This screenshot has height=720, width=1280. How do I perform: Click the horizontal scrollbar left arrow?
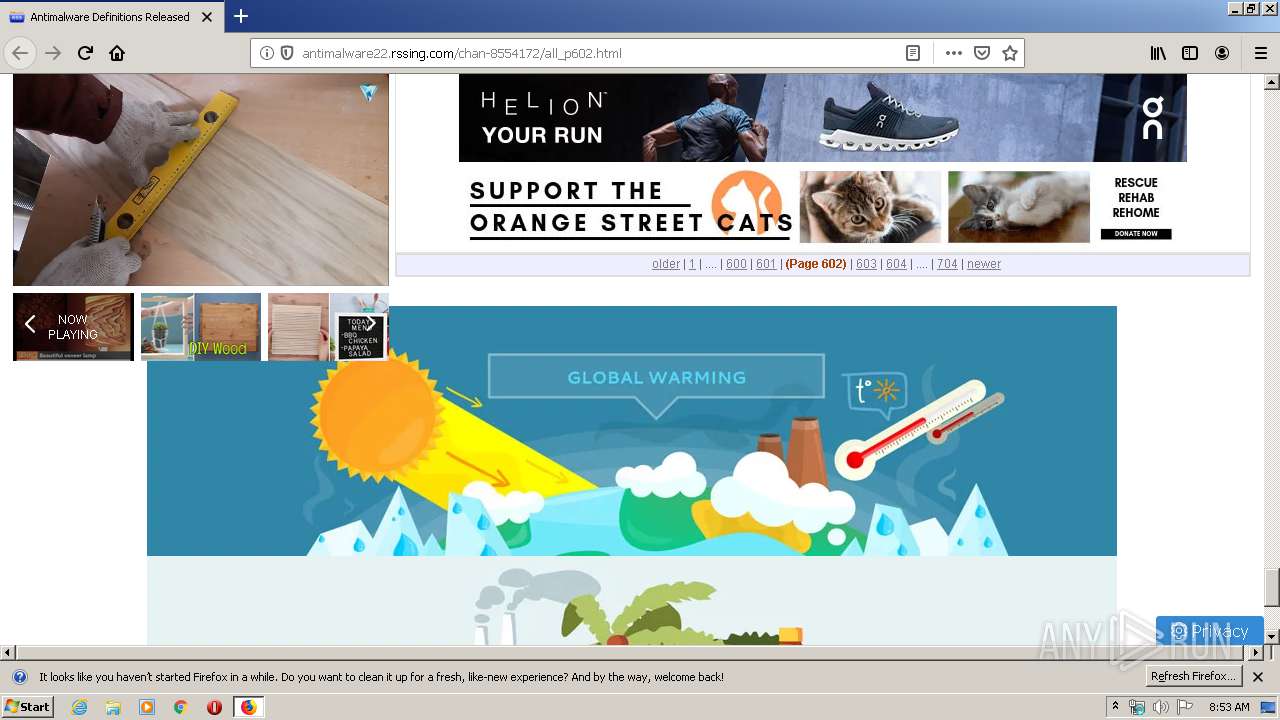click(x=8, y=652)
